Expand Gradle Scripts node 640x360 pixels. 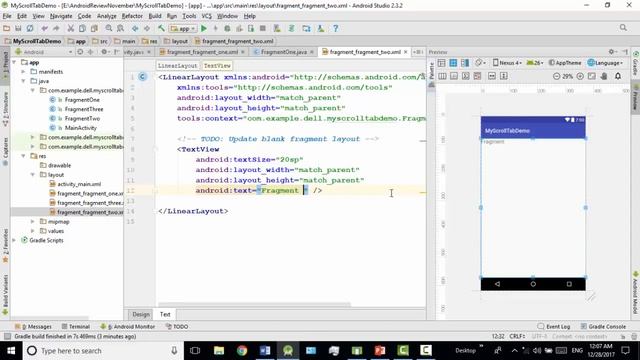click(15, 240)
